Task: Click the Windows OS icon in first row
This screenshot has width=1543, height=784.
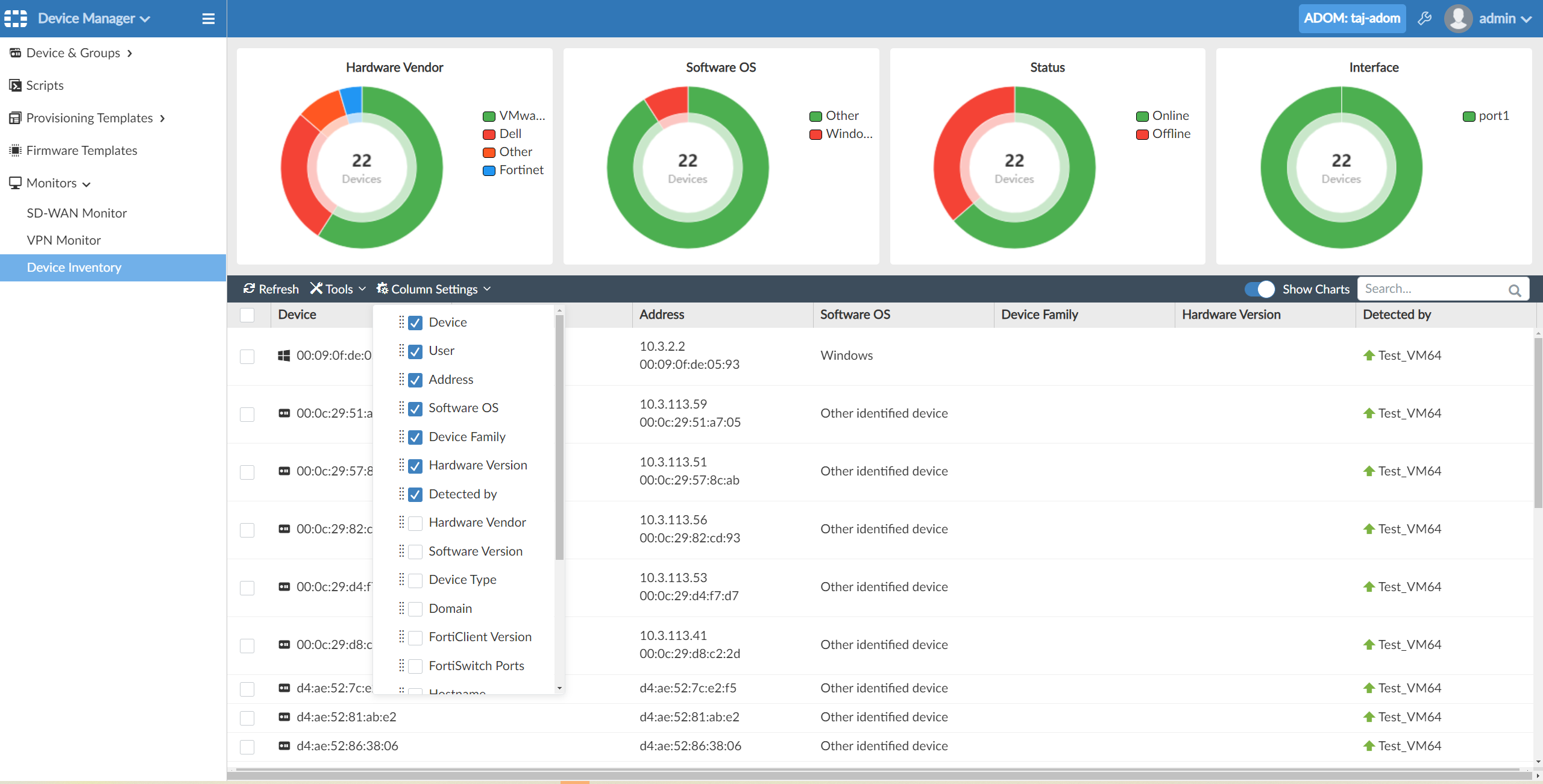Action: (284, 356)
